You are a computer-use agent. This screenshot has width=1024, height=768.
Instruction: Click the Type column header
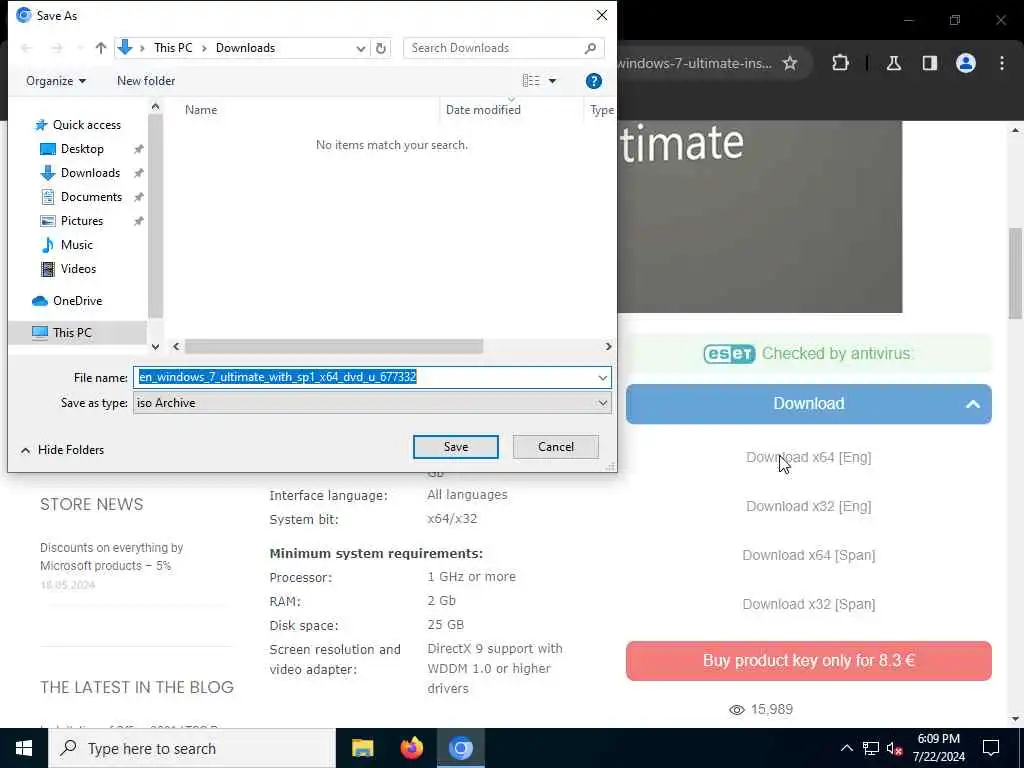pos(601,110)
